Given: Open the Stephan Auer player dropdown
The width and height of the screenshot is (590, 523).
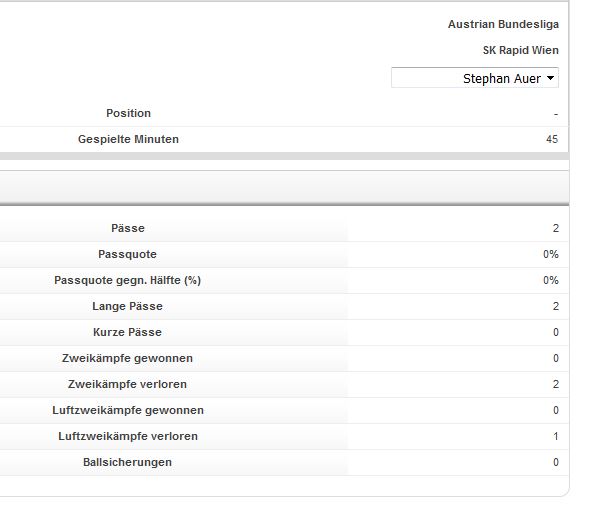Looking at the screenshot, I should point(475,78).
